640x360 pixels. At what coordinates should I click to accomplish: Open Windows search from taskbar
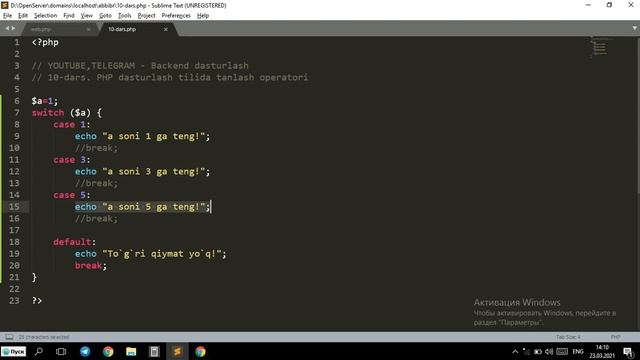click(x=39, y=351)
